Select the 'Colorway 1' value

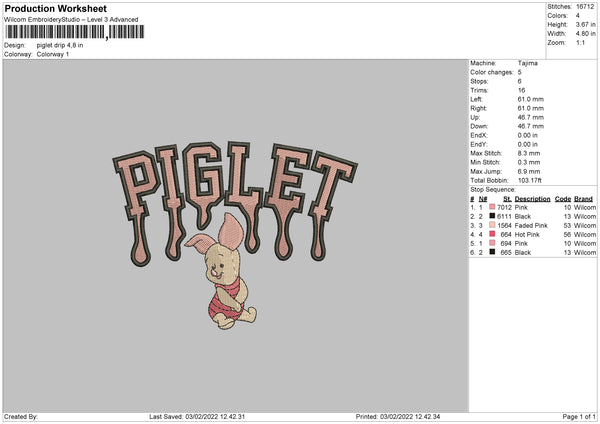[53, 54]
